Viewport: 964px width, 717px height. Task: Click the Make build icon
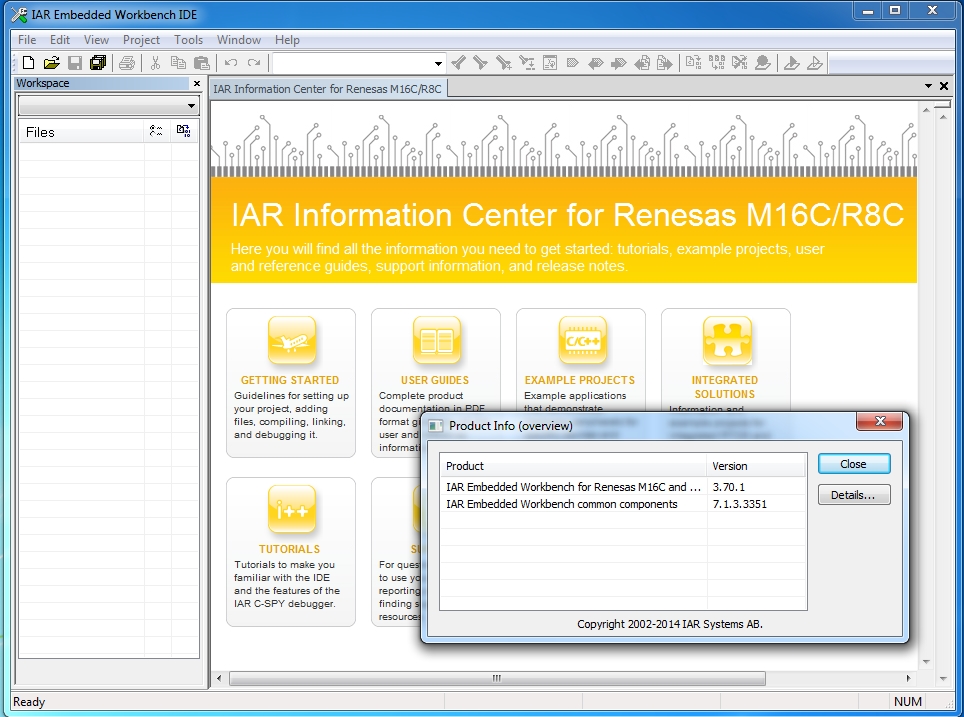pos(717,63)
